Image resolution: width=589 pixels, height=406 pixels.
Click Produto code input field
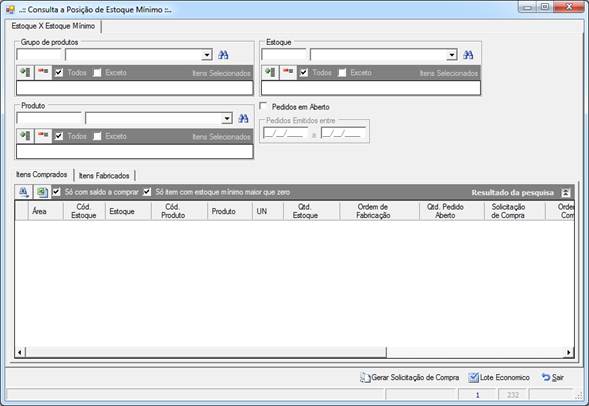point(50,119)
